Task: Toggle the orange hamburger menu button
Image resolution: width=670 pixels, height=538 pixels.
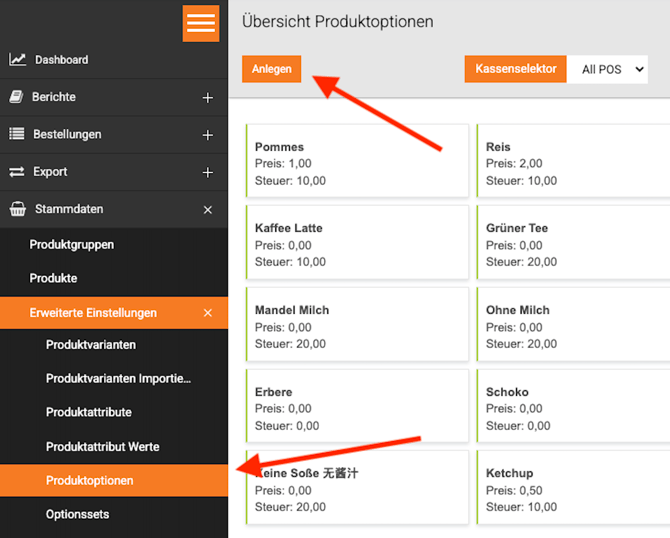Action: pyautogui.click(x=201, y=24)
